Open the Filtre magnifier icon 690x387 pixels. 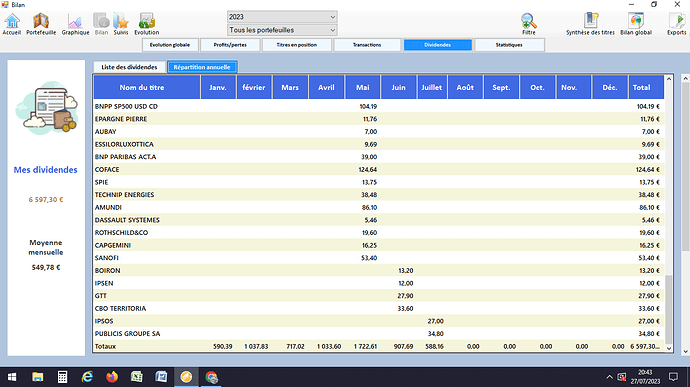pyautogui.click(x=529, y=24)
